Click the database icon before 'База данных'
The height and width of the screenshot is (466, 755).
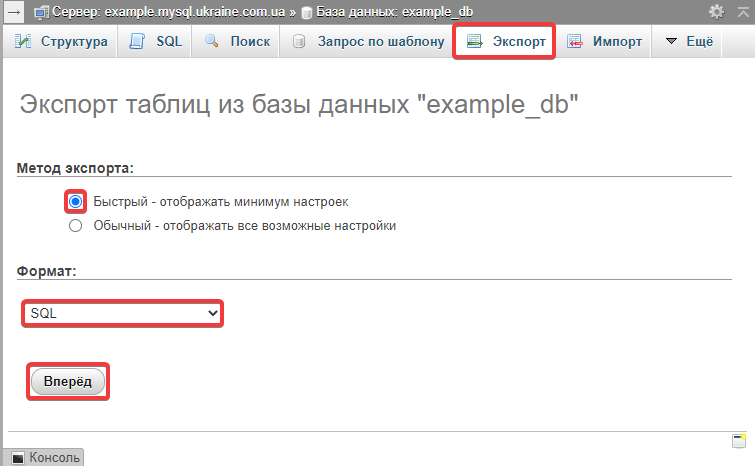point(307,12)
